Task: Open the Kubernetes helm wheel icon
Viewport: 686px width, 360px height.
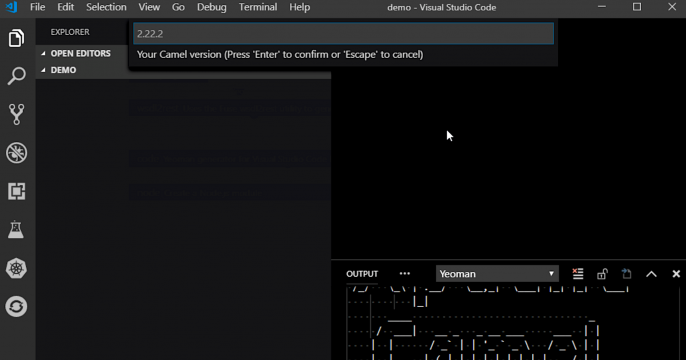Action: pos(16,268)
